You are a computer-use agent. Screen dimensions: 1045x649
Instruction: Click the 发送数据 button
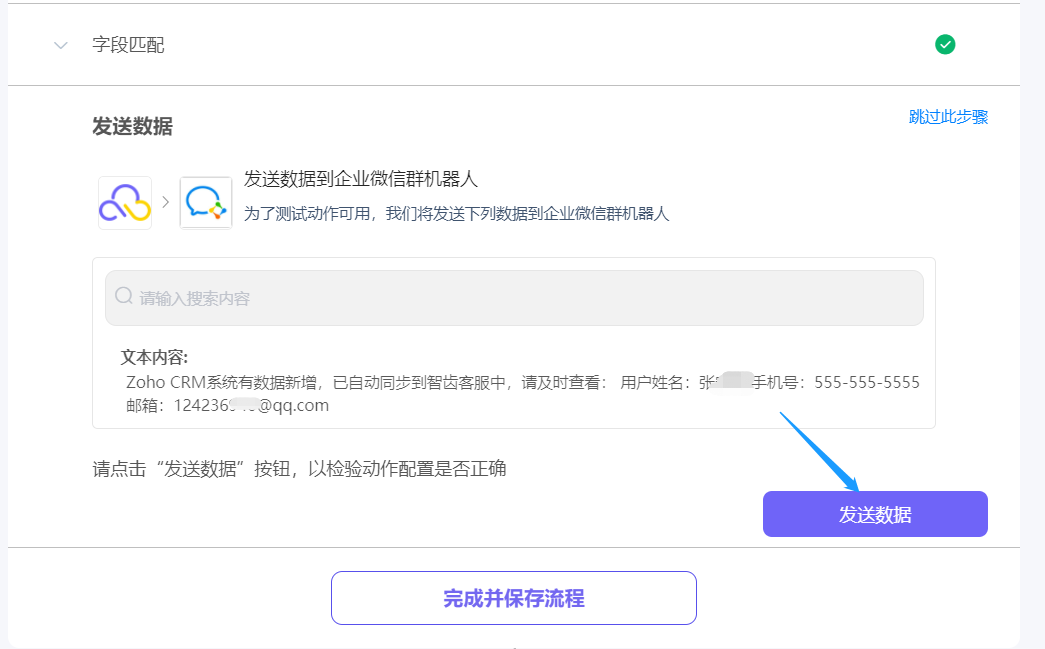point(874,514)
